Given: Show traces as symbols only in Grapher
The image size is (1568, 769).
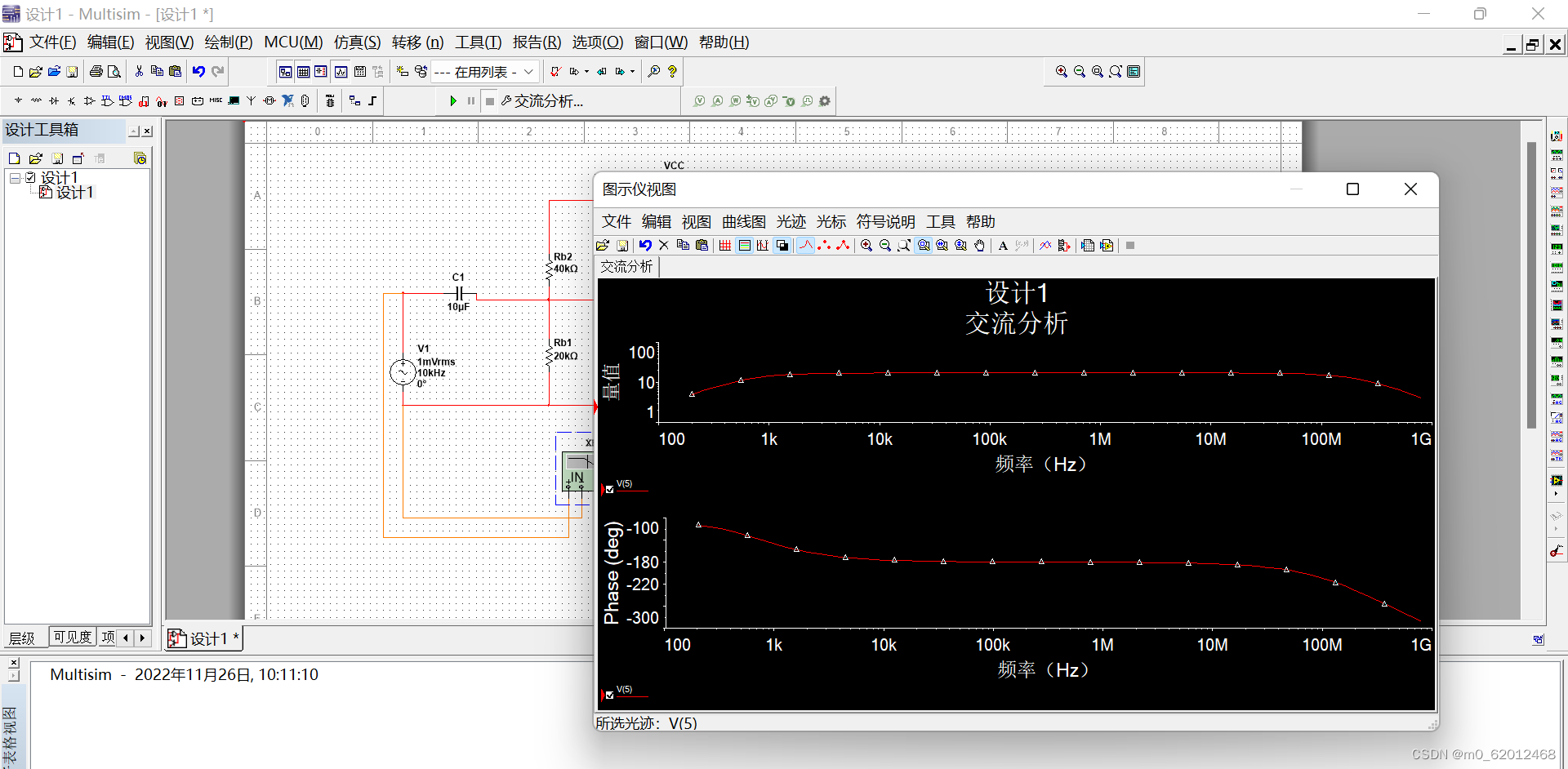Looking at the screenshot, I should pyautogui.click(x=825, y=246).
